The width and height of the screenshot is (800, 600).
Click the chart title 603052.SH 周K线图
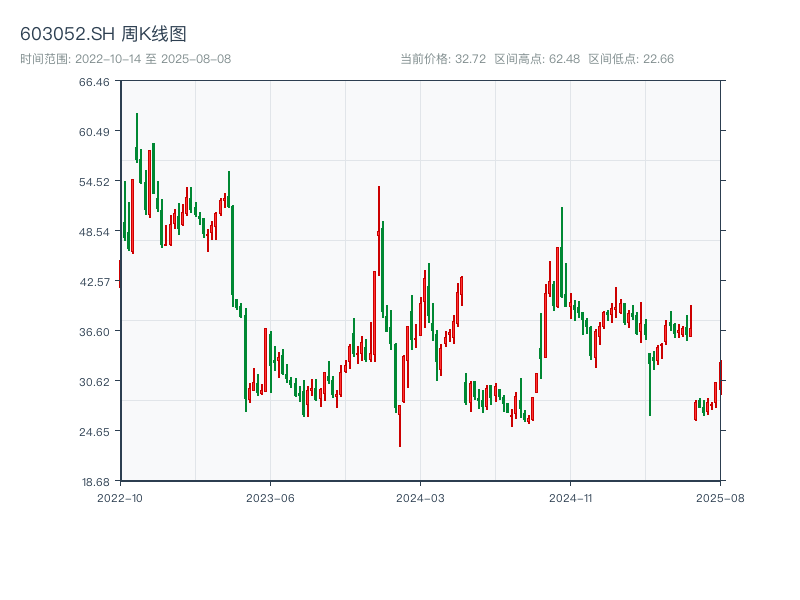click(103, 34)
